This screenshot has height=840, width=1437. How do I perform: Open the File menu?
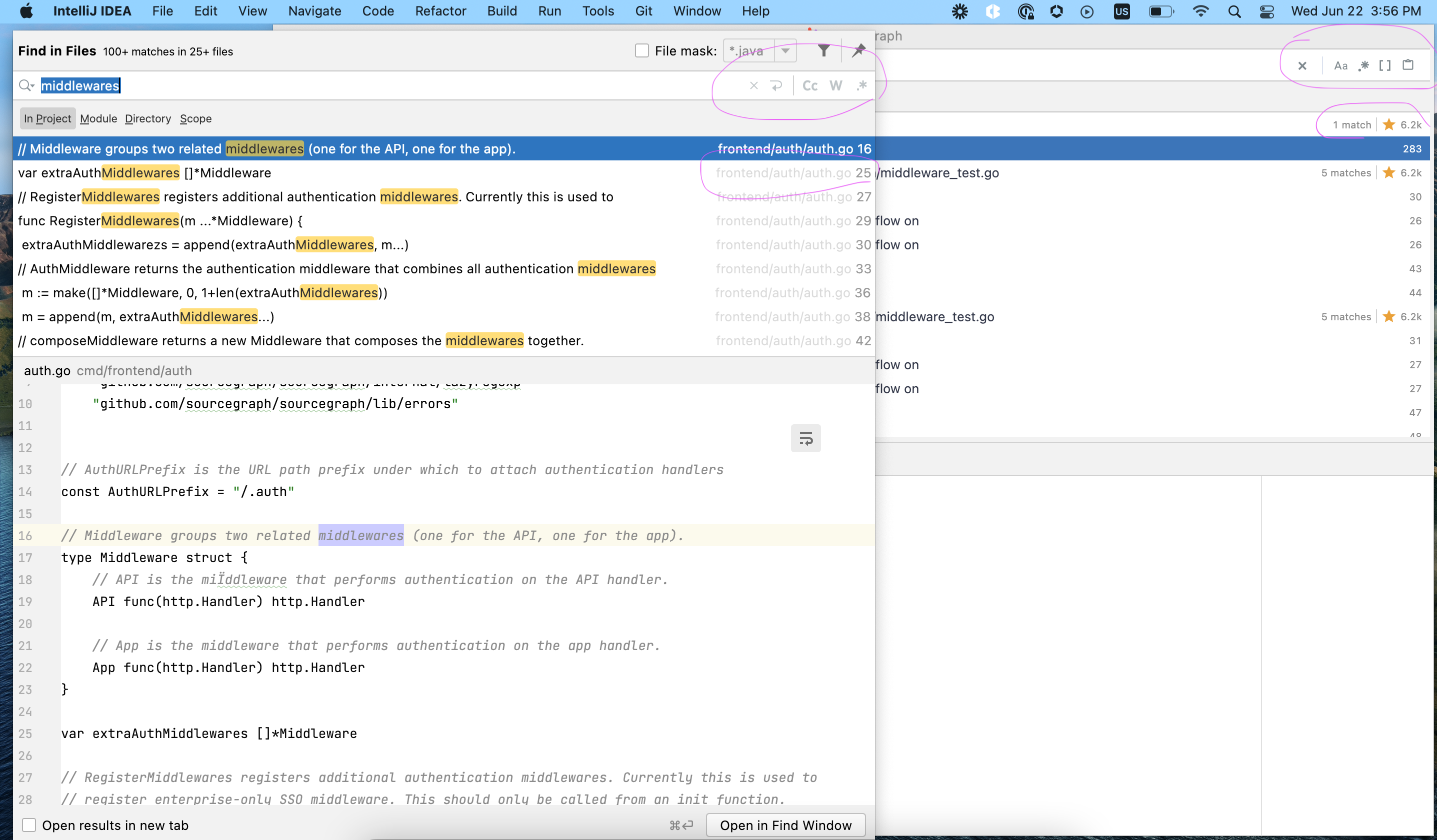click(162, 11)
